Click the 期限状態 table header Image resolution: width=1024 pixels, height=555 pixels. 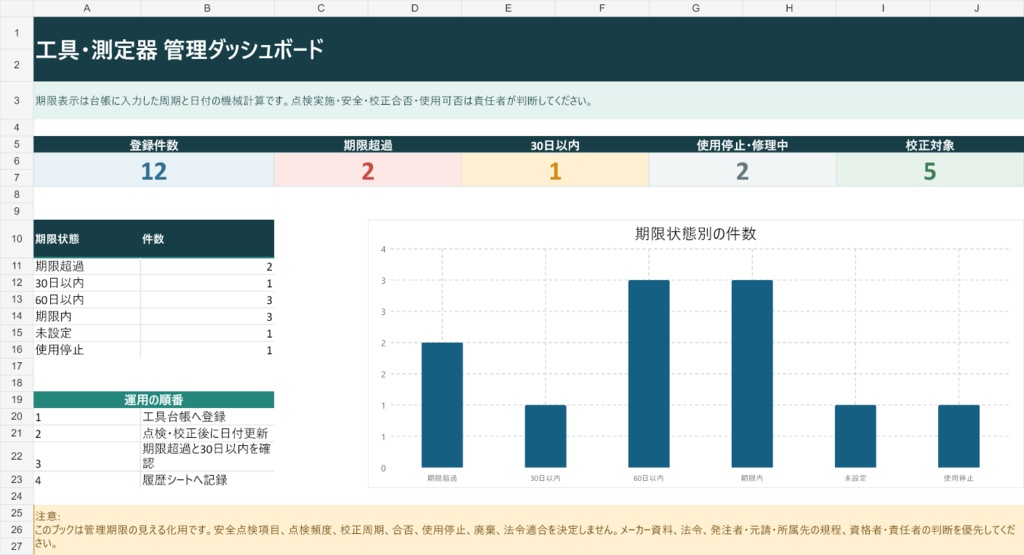coord(87,239)
